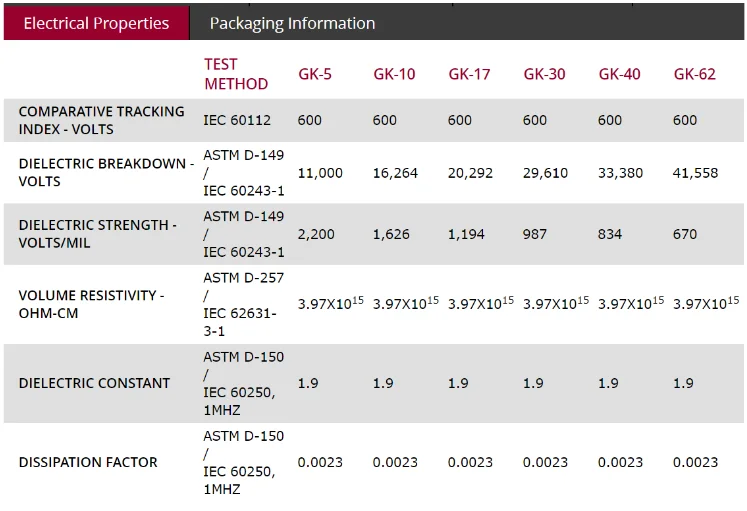The height and width of the screenshot is (511, 747).
Task: Select the 41,558 breakdown value for GK-62
Action: pos(695,173)
